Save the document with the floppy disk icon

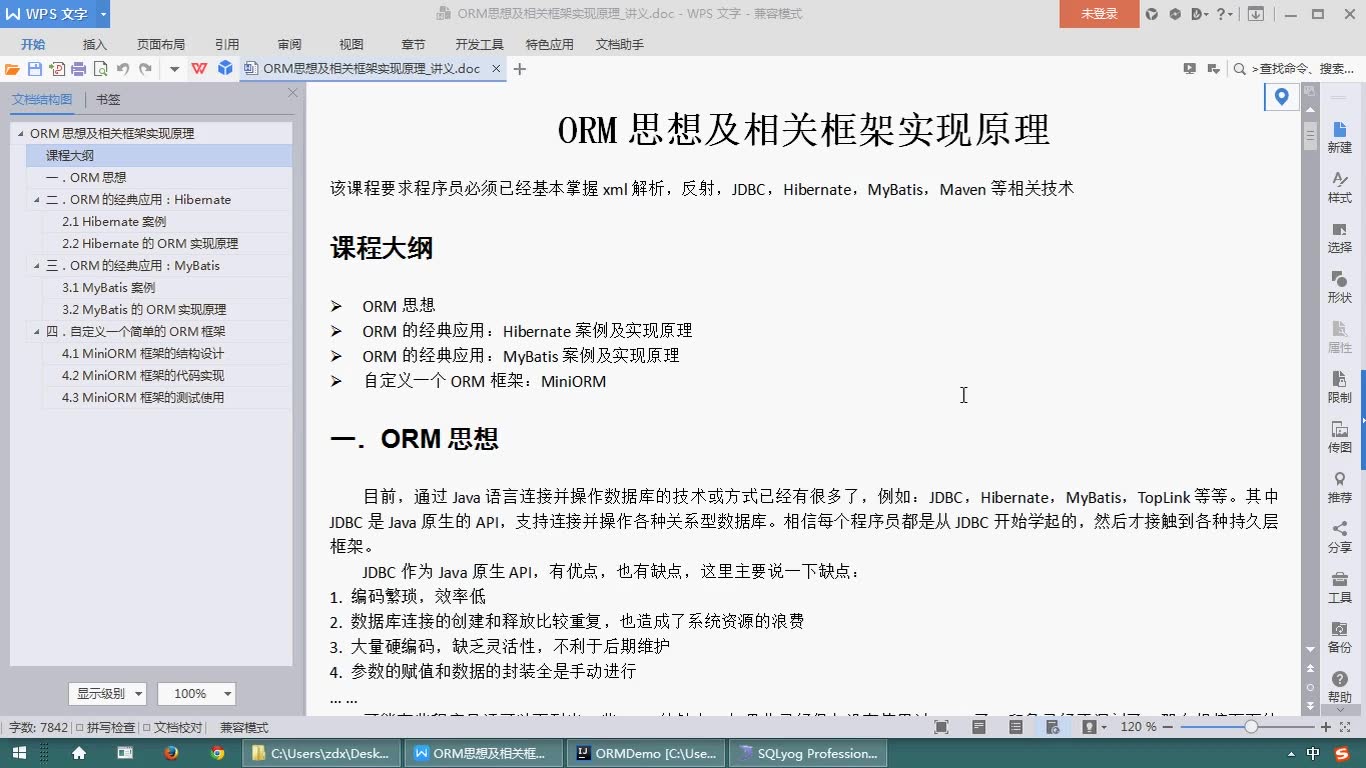[35, 69]
